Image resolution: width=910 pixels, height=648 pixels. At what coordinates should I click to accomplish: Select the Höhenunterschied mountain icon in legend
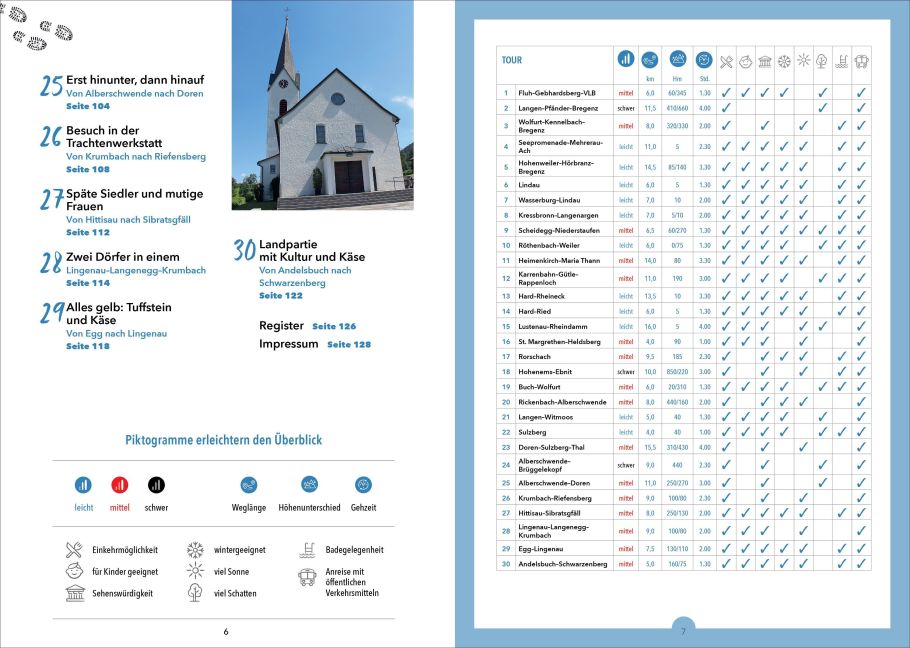click(x=309, y=485)
